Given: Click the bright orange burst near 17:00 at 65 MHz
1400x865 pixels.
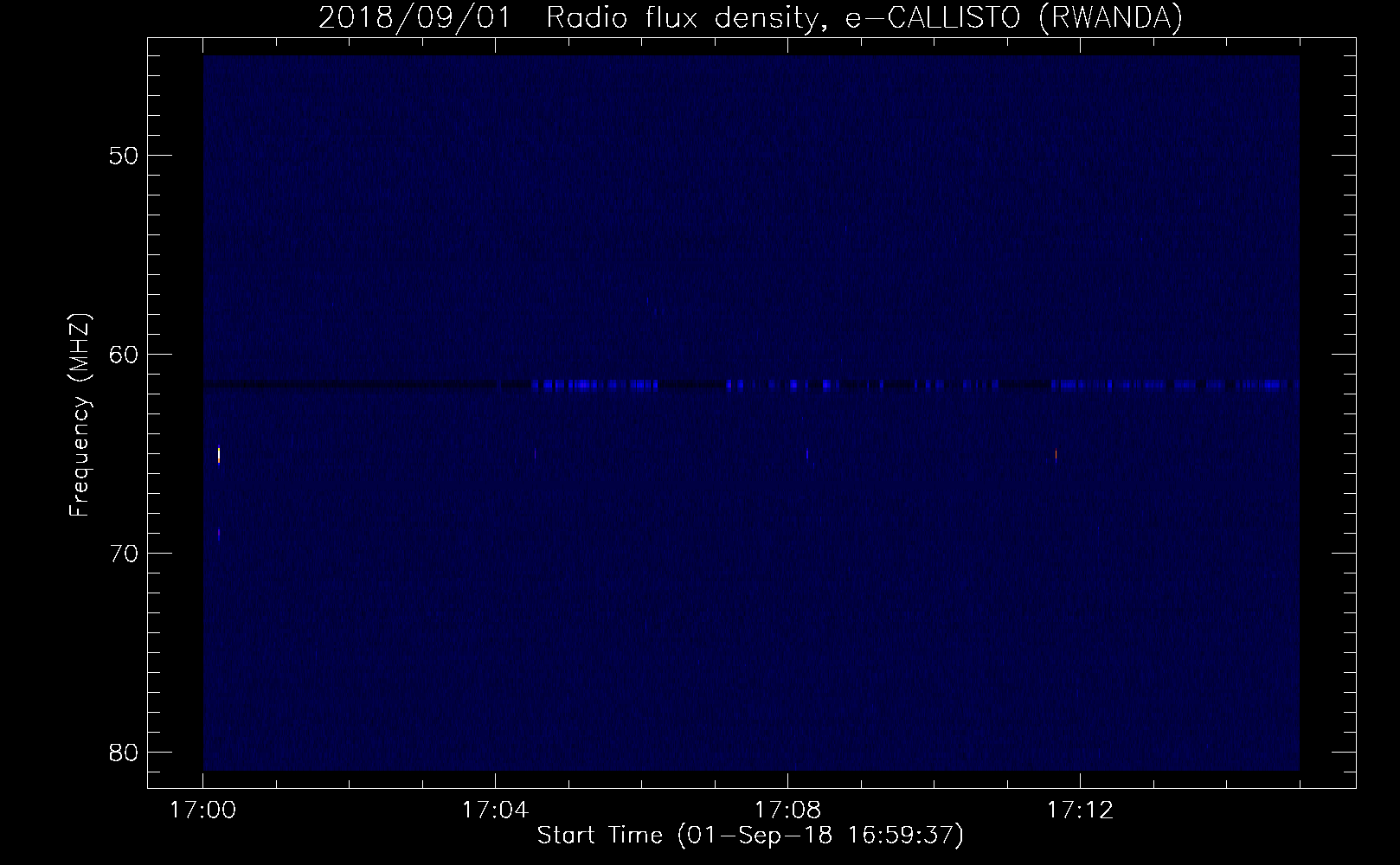Looking at the screenshot, I should 219,455.
